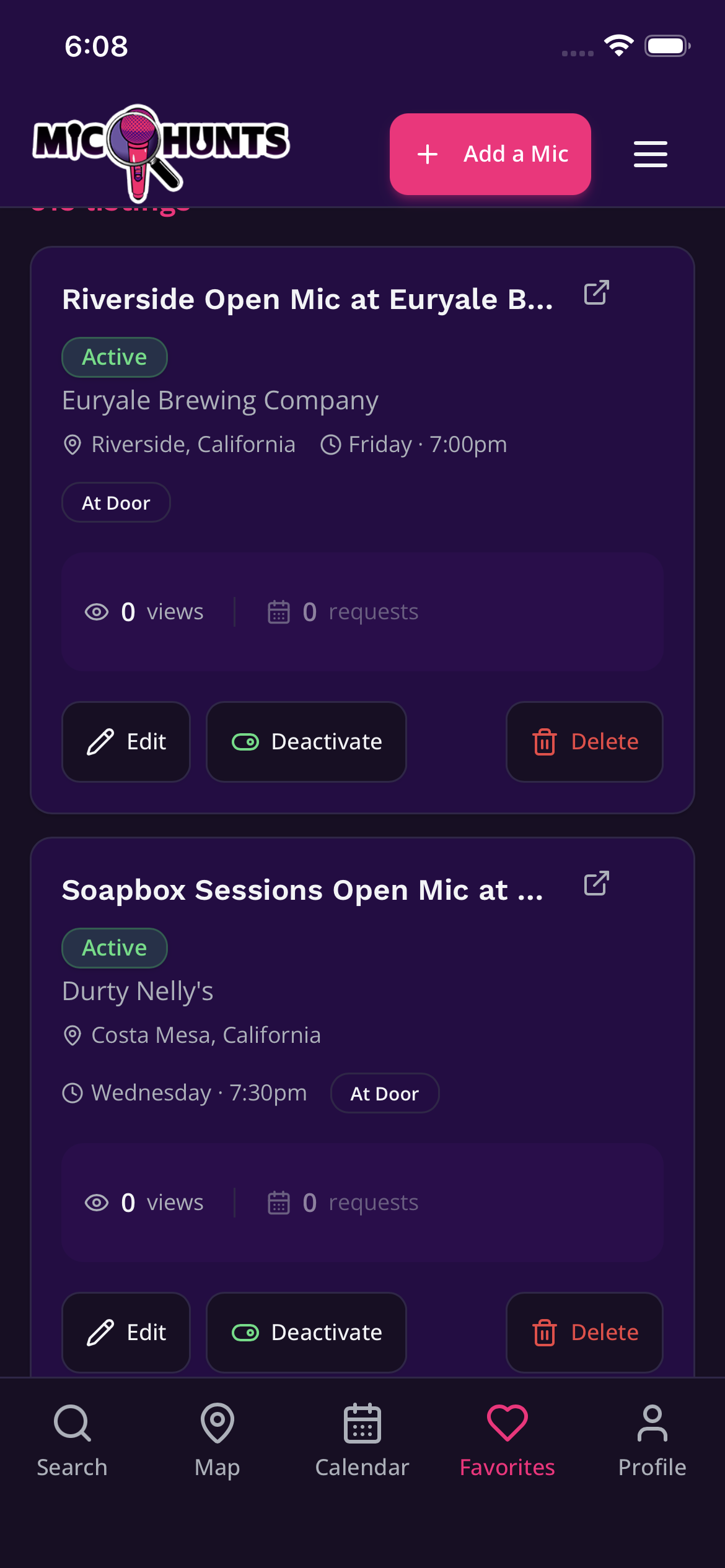The image size is (725, 1568).
Task: Click the requests calendar icon on Soapbox card
Action: point(279,1203)
